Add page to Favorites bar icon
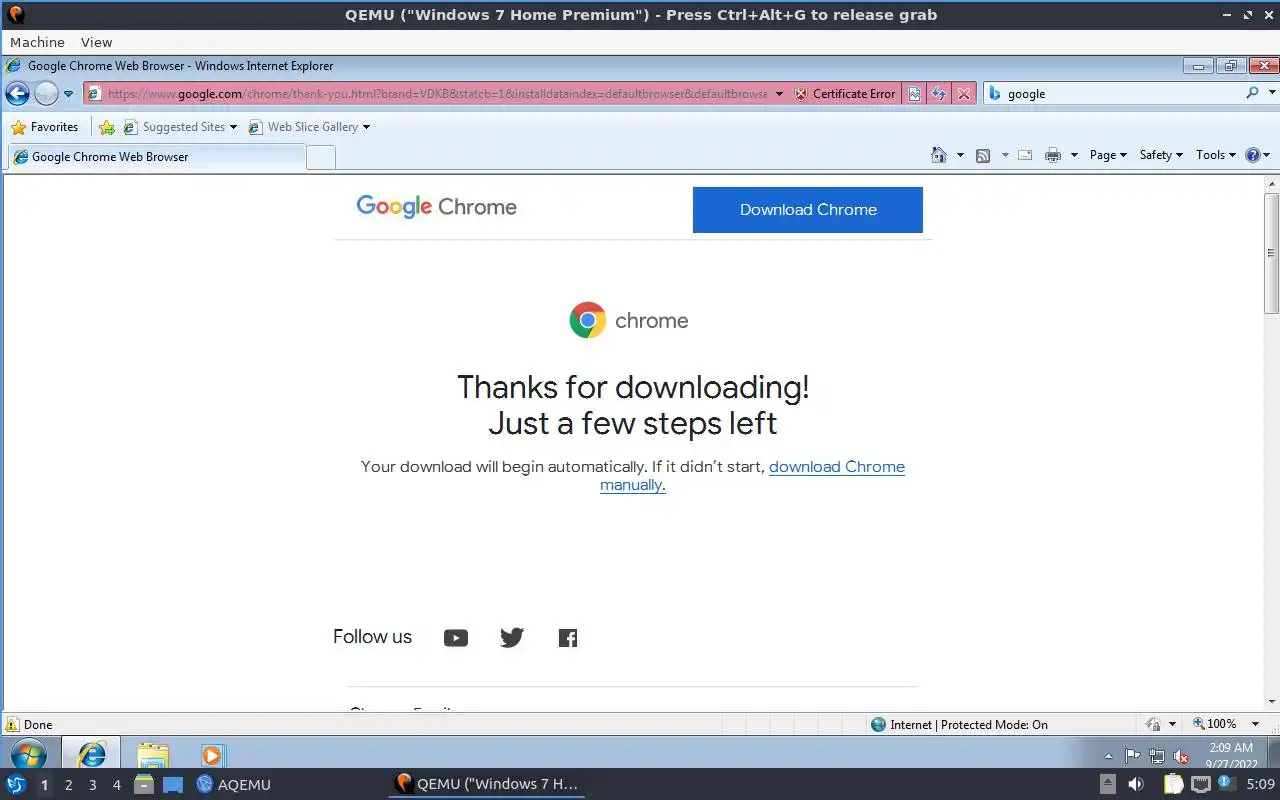This screenshot has width=1280, height=800. [x=106, y=127]
